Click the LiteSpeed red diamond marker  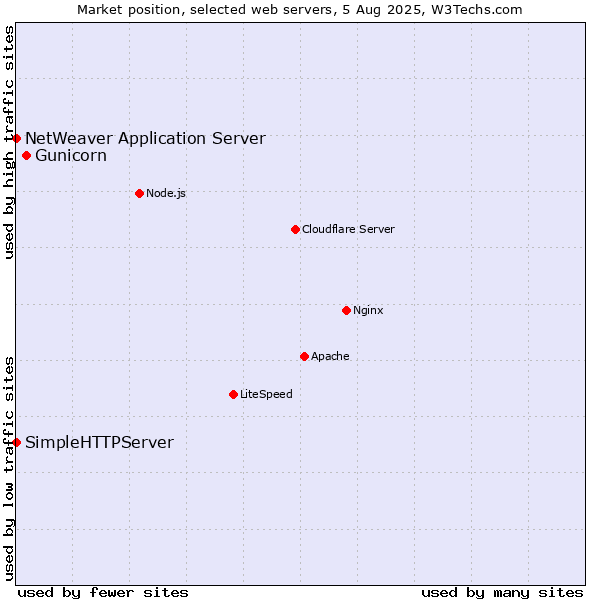tap(234, 395)
